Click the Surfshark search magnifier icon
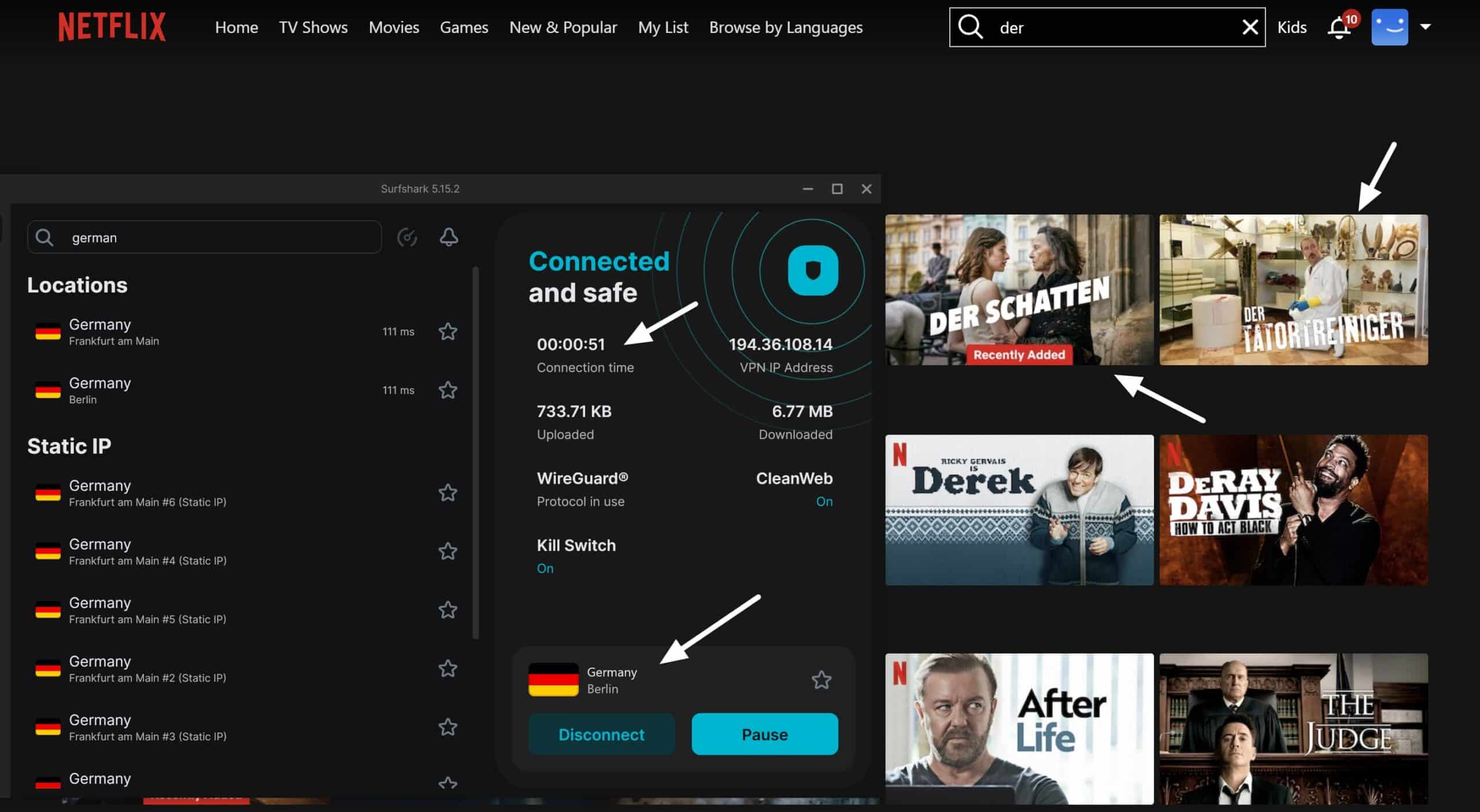Viewport: 1480px width, 812px height. (x=45, y=238)
